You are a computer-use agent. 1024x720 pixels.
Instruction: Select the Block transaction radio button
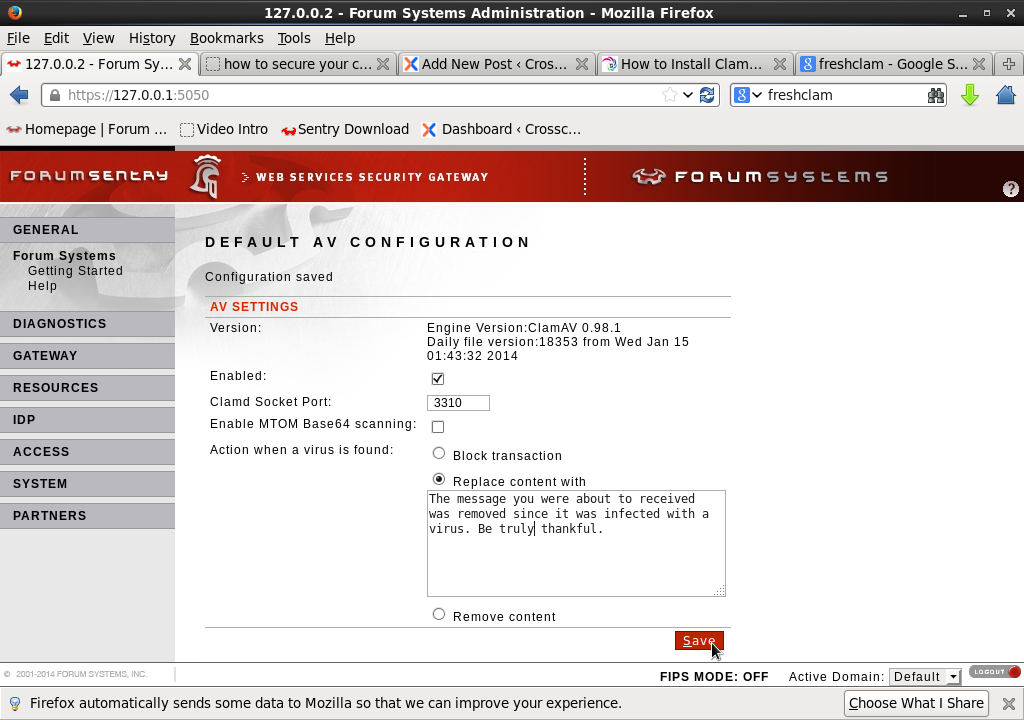[439, 453]
